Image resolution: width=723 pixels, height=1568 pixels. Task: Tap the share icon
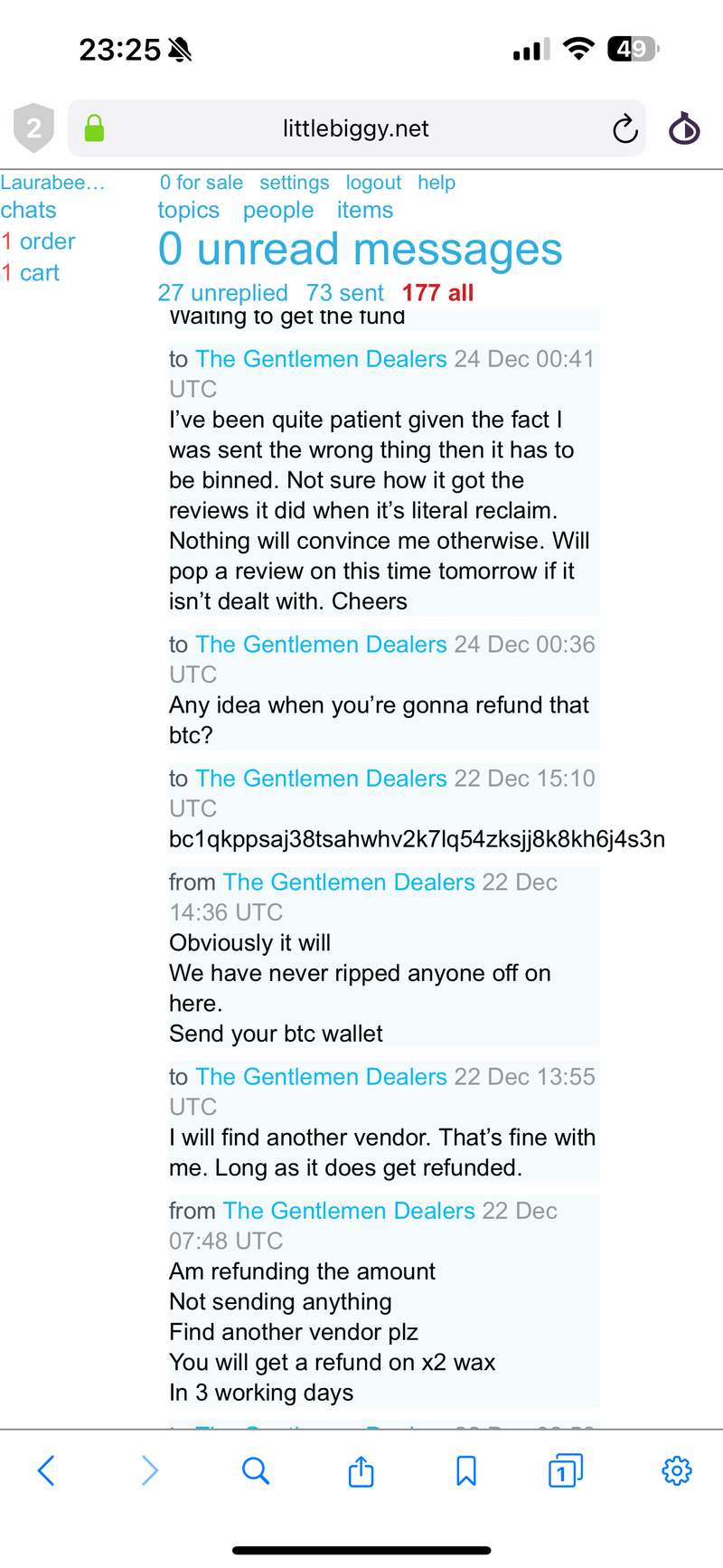361,1470
